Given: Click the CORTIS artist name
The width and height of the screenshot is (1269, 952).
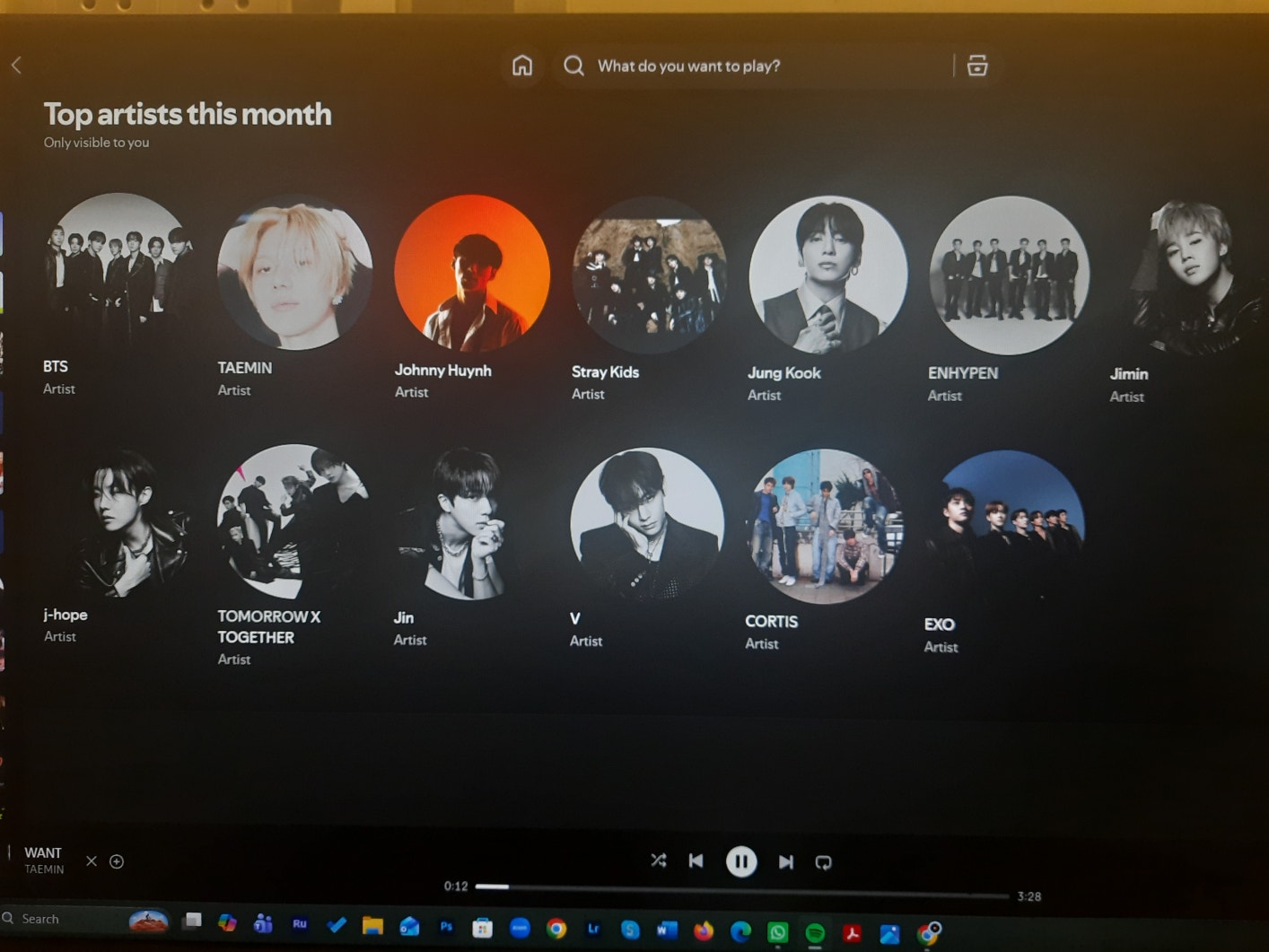Looking at the screenshot, I should (772, 621).
